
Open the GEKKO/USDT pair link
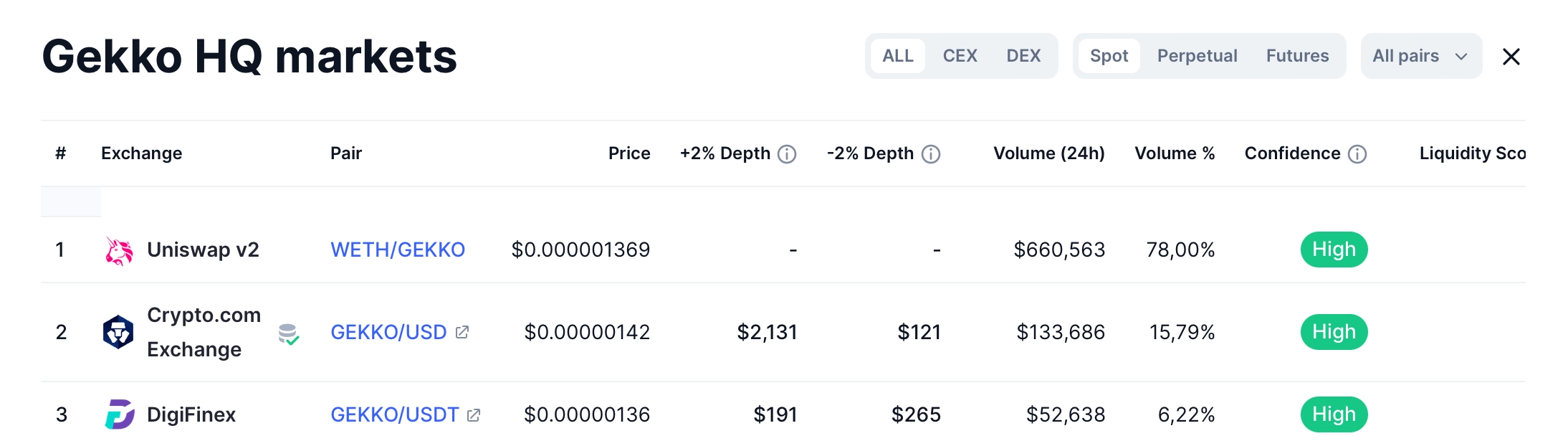point(394,414)
